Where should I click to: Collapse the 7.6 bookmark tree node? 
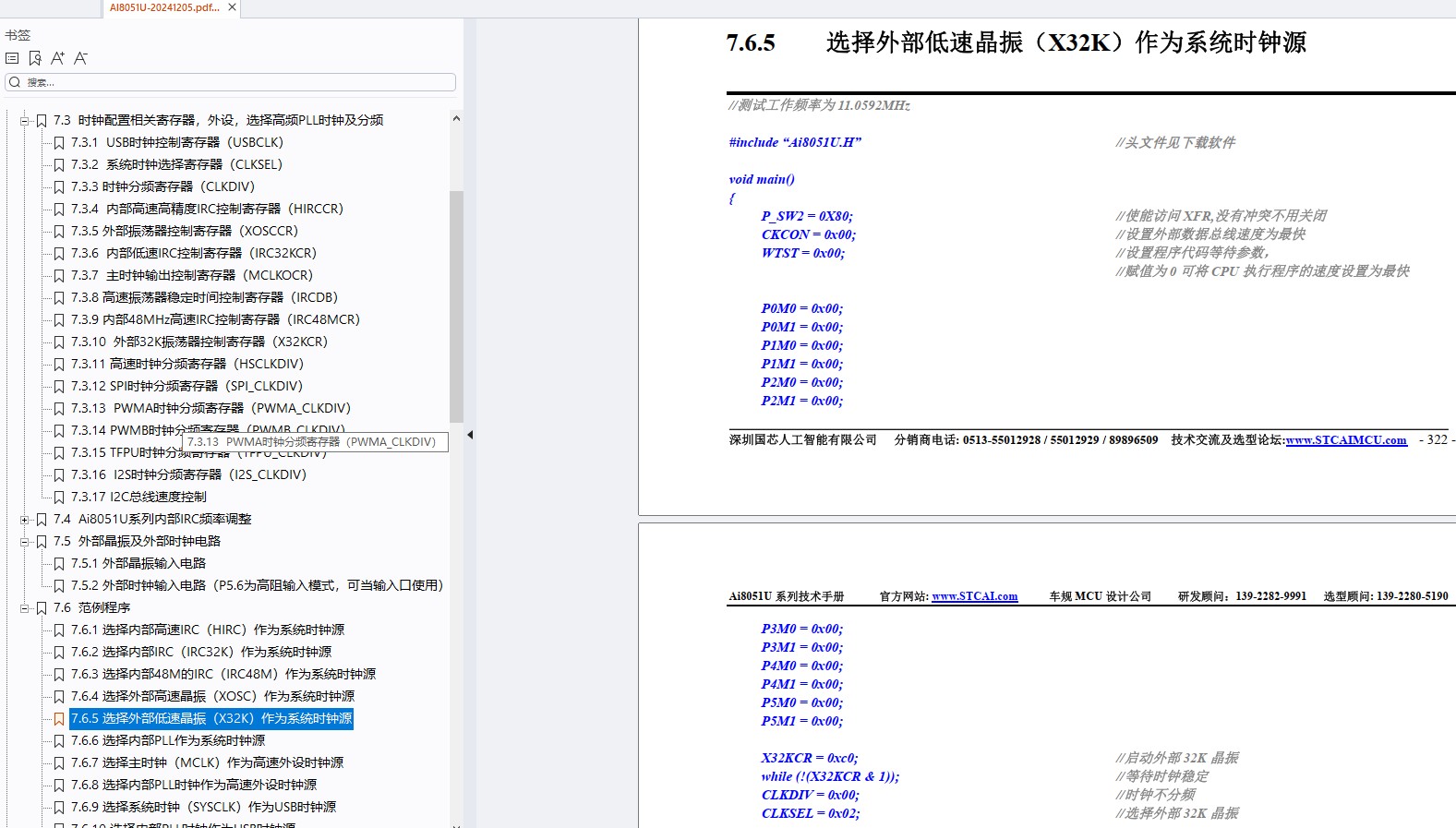coord(25,608)
